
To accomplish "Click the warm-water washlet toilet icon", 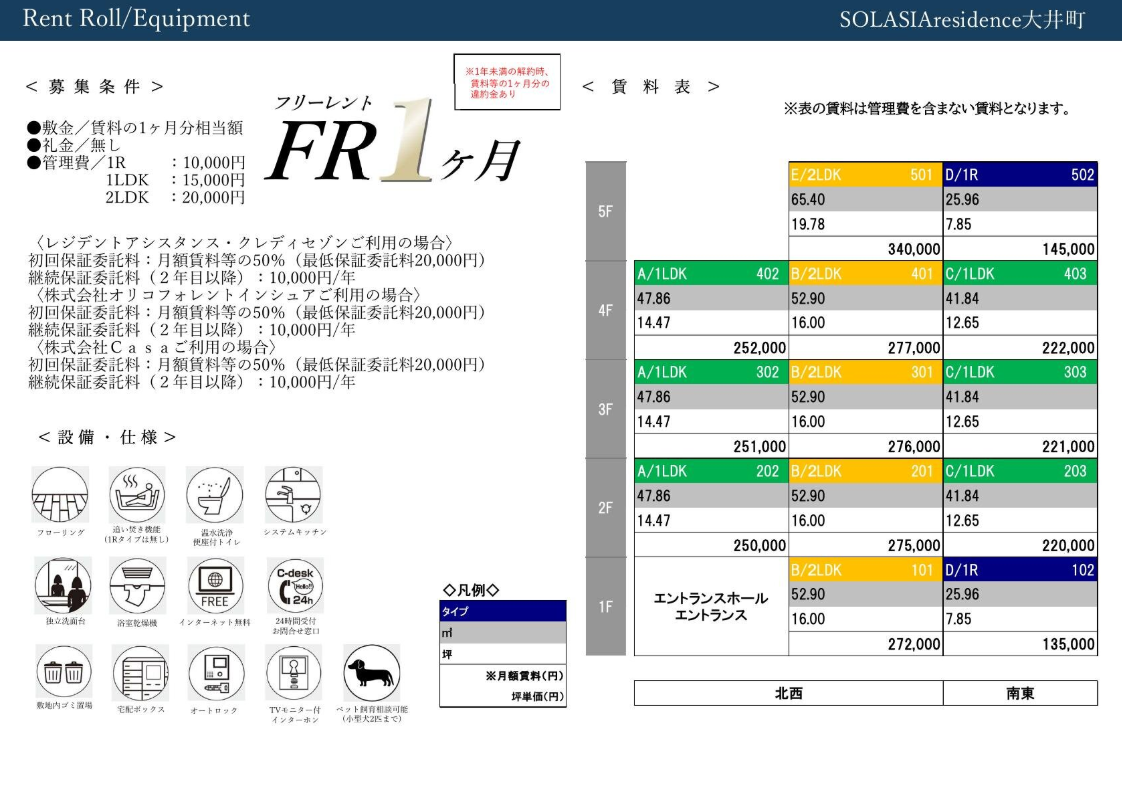I will click(214, 494).
